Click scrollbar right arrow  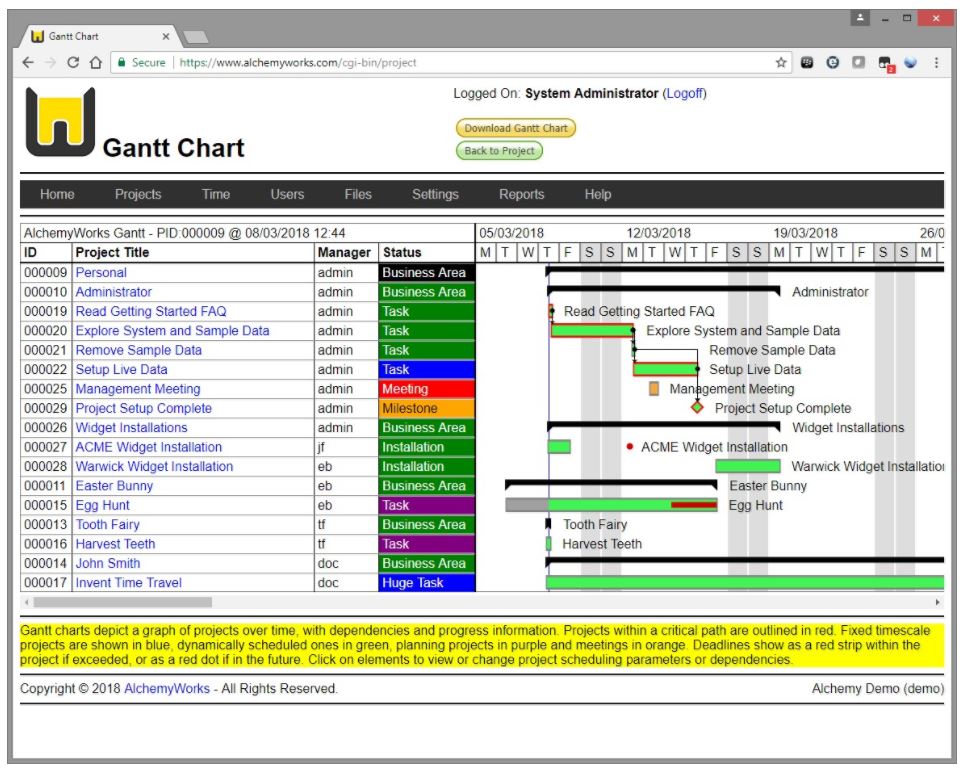click(x=938, y=602)
